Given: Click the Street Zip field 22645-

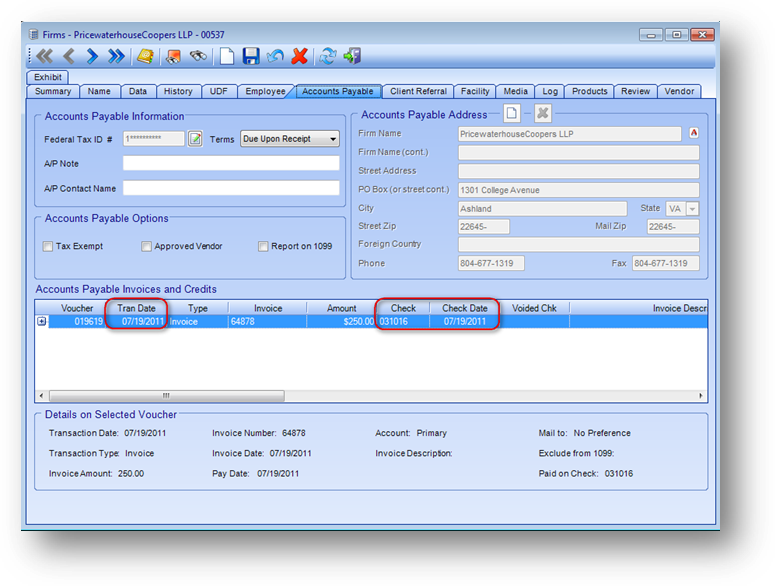Looking at the screenshot, I should pos(483,227).
